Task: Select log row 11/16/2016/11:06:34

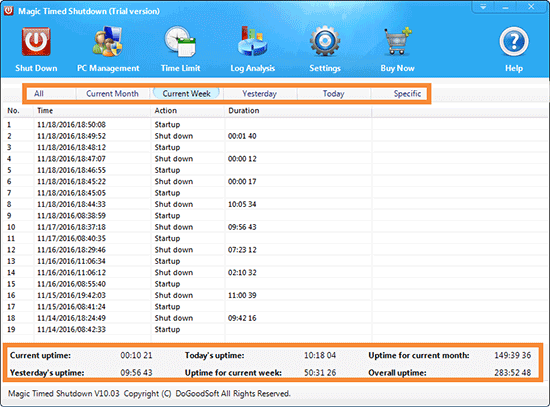Action: tap(275, 261)
